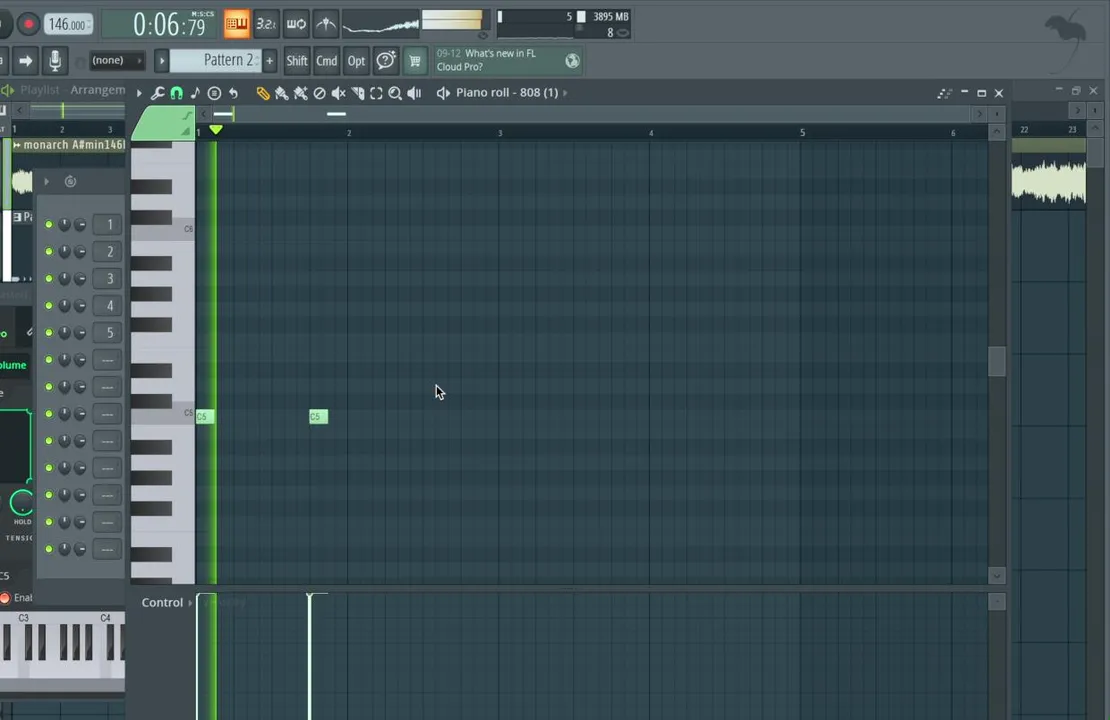This screenshot has width=1110, height=720.
Task: Open help speech-bubble question icon
Action: point(386,61)
